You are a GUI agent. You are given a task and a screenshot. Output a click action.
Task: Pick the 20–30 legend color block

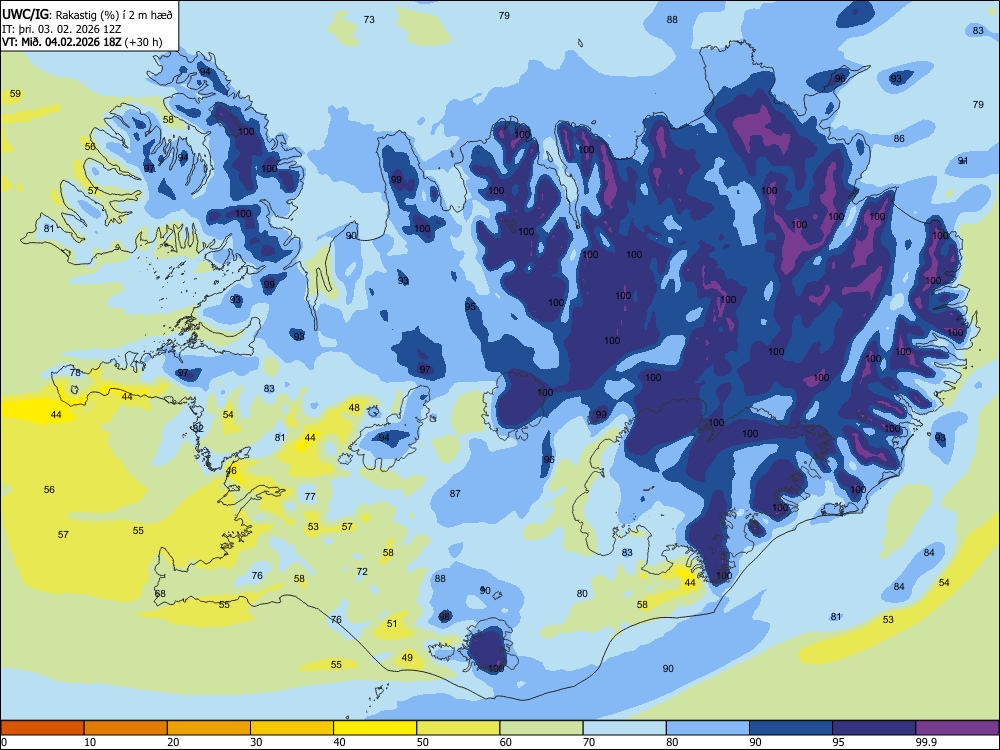(x=209, y=728)
